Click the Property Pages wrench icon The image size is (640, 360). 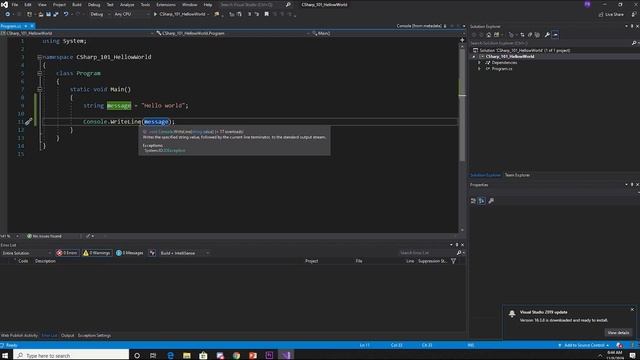point(491,201)
